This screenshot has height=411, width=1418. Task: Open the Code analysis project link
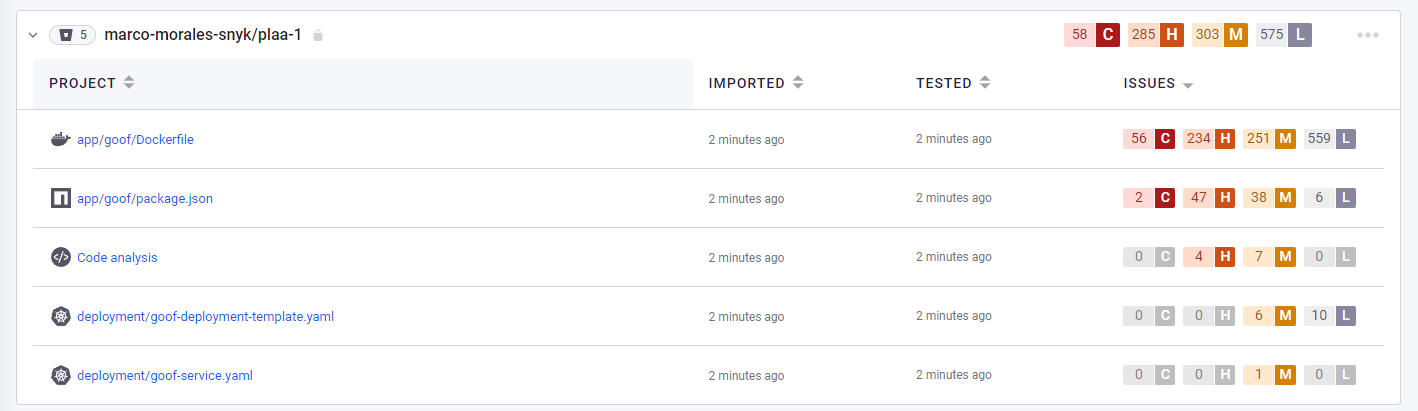coord(117,258)
